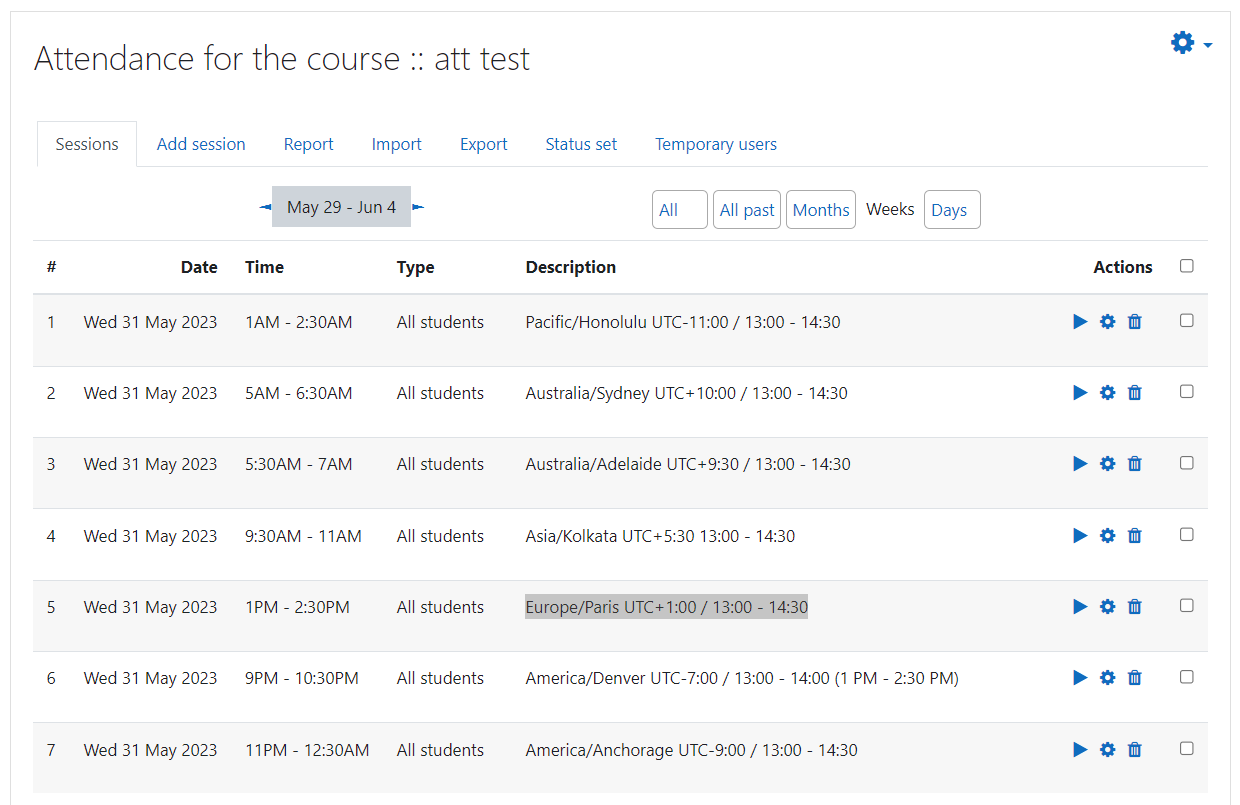Take attendance for the Pacific/Honolulu session
Screen dimensions: 1240x805
coord(1080,321)
